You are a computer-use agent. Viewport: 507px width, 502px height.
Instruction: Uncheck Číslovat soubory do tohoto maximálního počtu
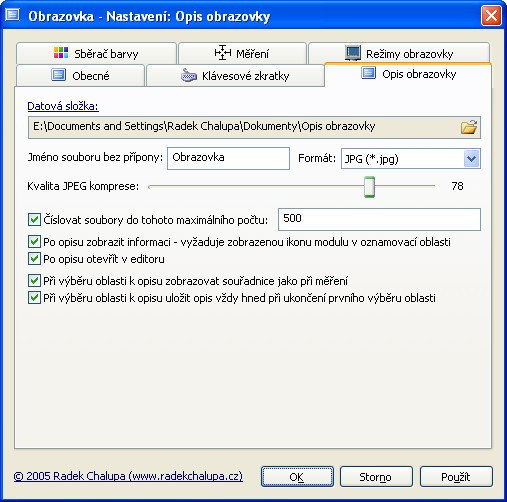(x=34, y=220)
